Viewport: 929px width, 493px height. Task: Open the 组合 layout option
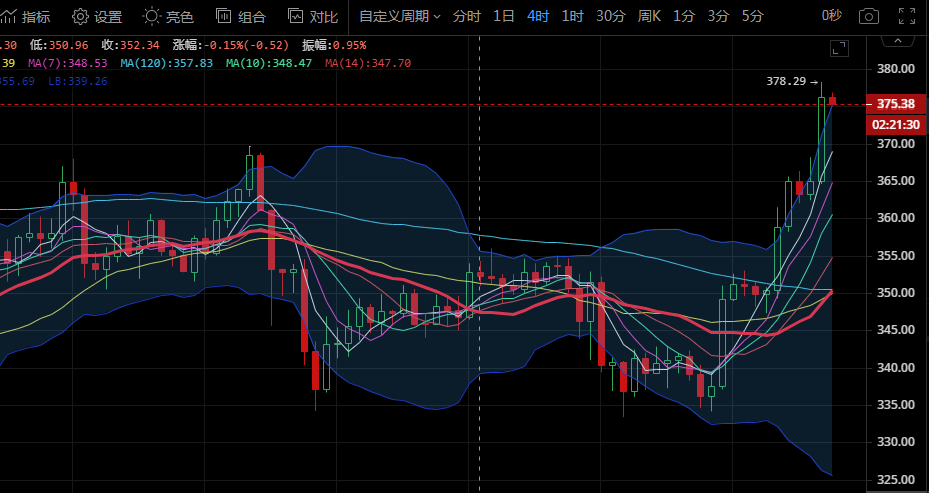241,16
